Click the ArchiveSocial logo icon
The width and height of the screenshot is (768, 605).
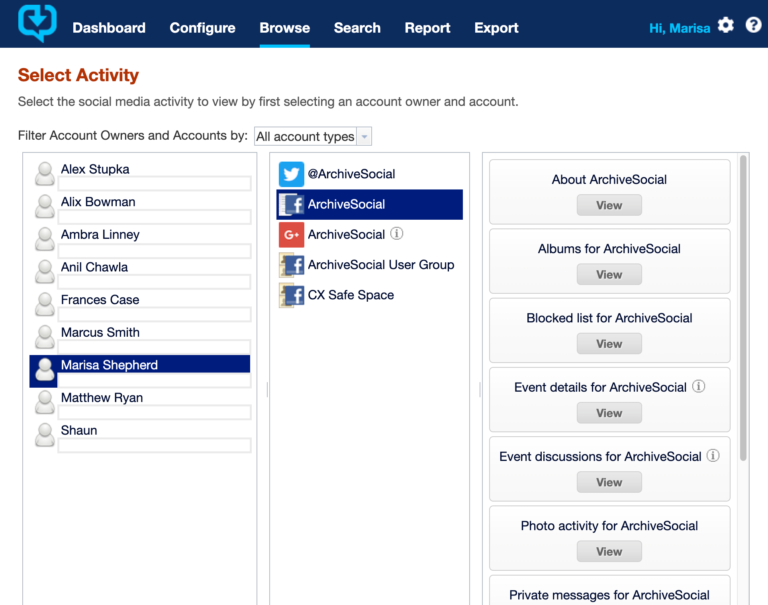(x=37, y=23)
